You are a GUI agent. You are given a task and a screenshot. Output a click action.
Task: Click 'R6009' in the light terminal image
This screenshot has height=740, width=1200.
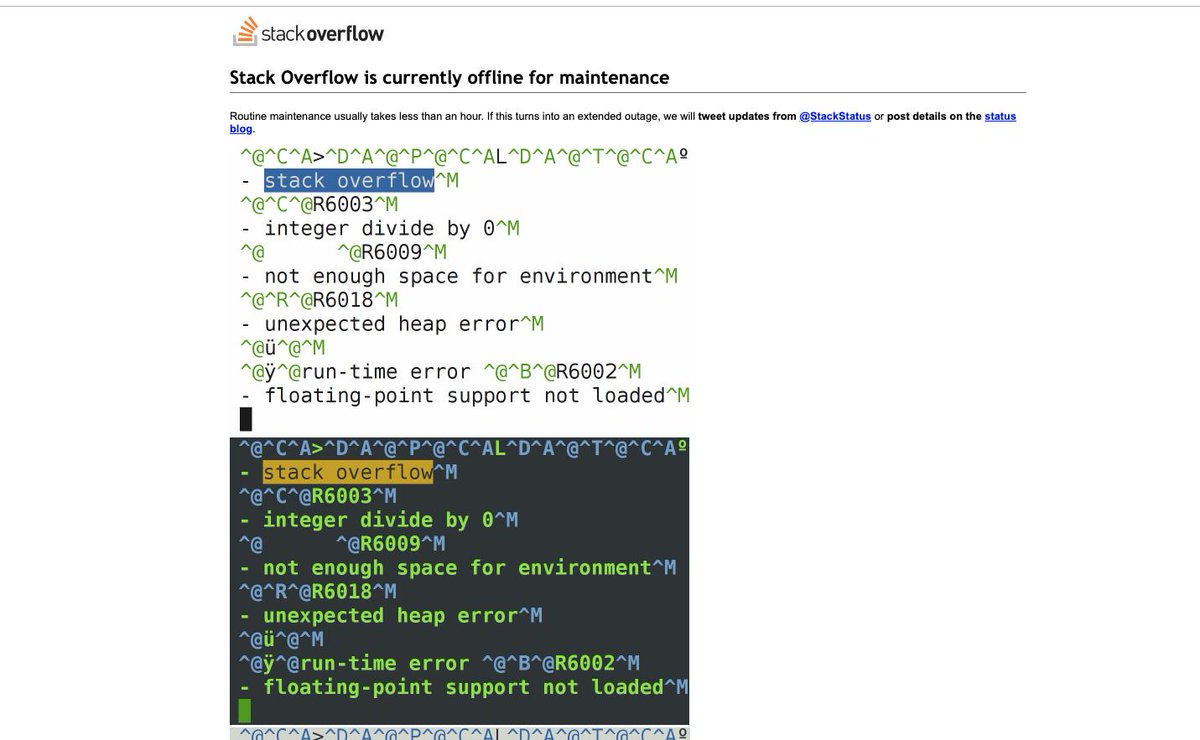tap(391, 253)
